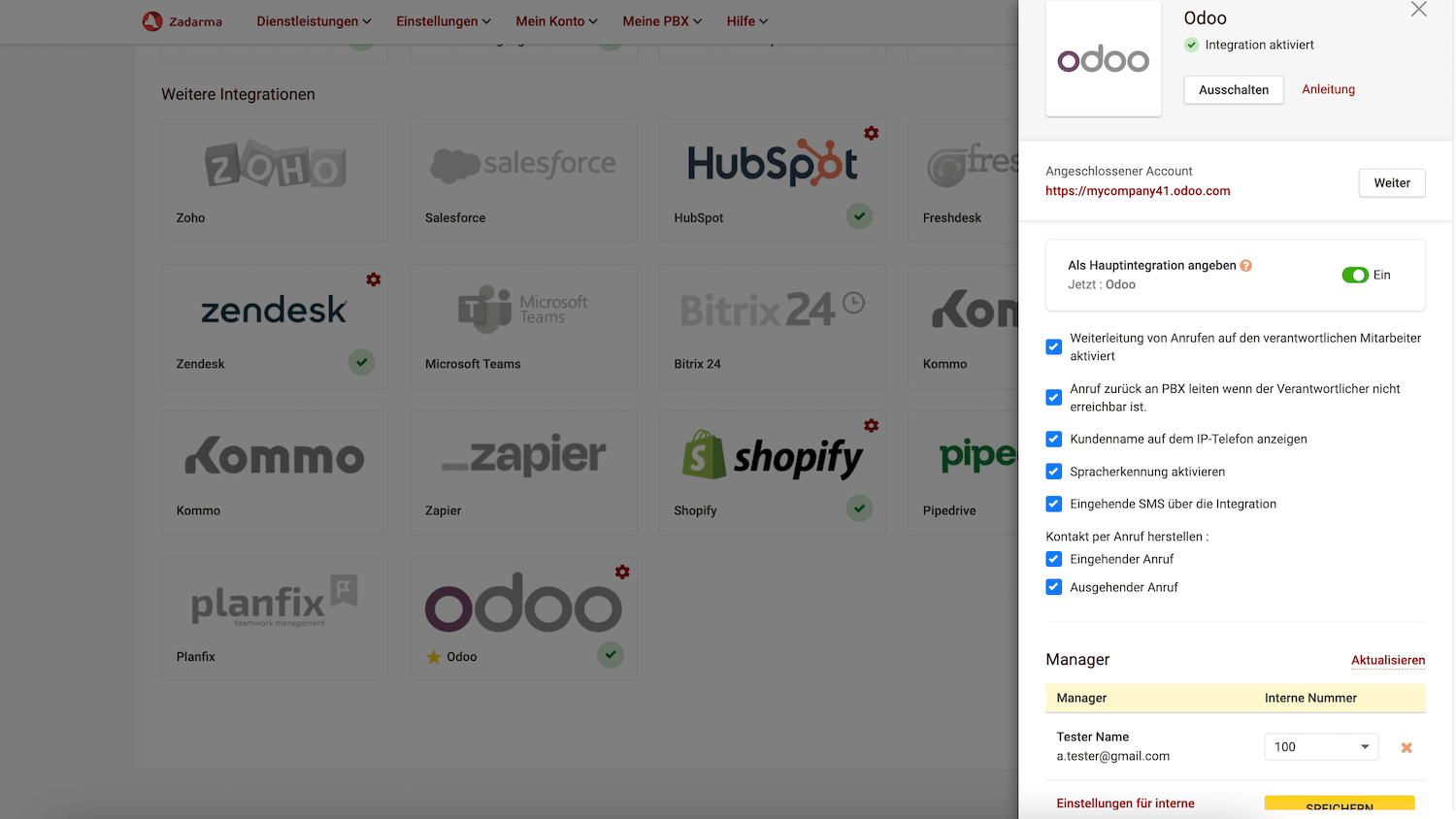Open the Meine PBX dropdown menu
Image resolution: width=1456 pixels, height=819 pixels.
tap(662, 21)
